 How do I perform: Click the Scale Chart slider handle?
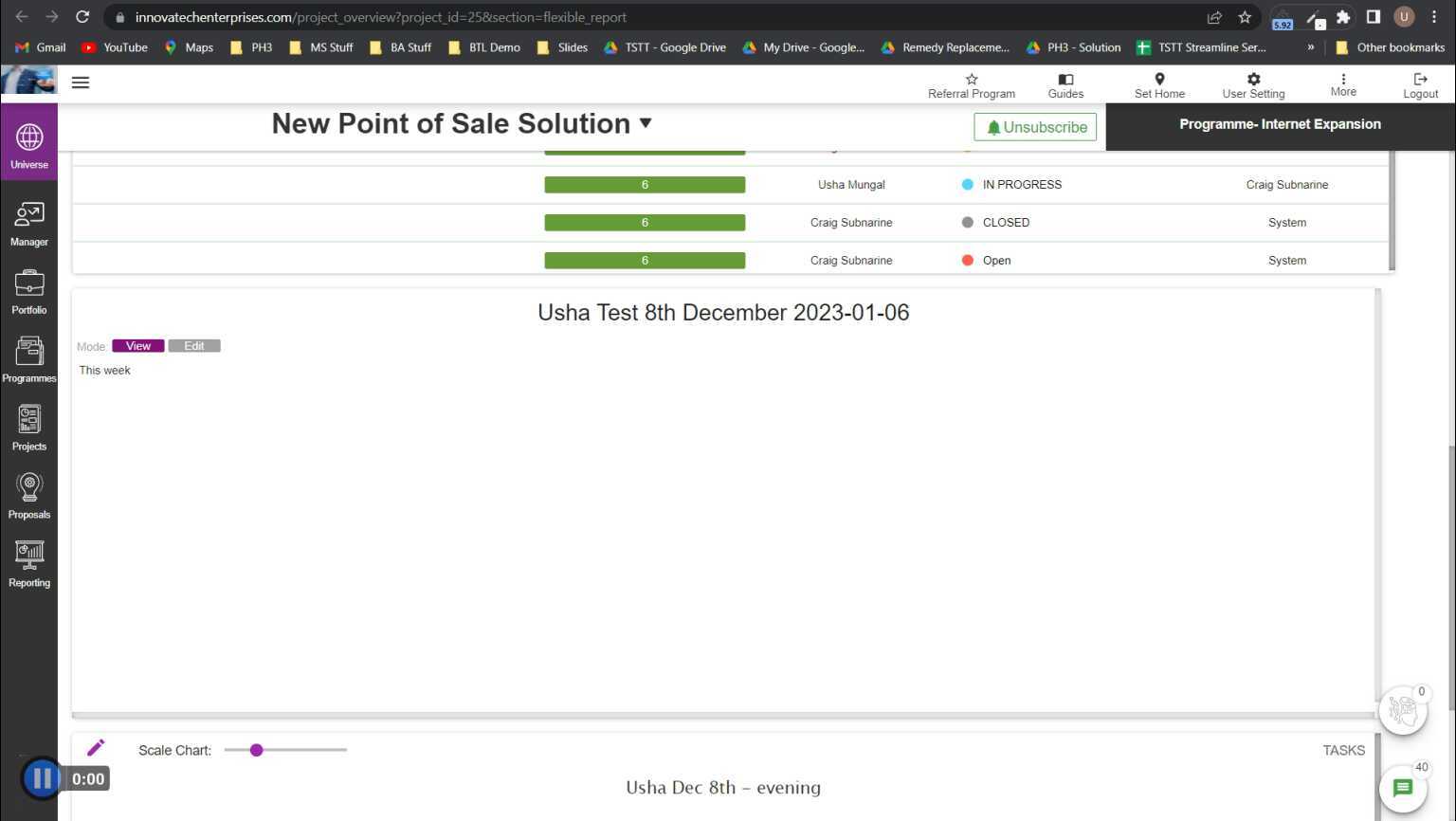(256, 750)
